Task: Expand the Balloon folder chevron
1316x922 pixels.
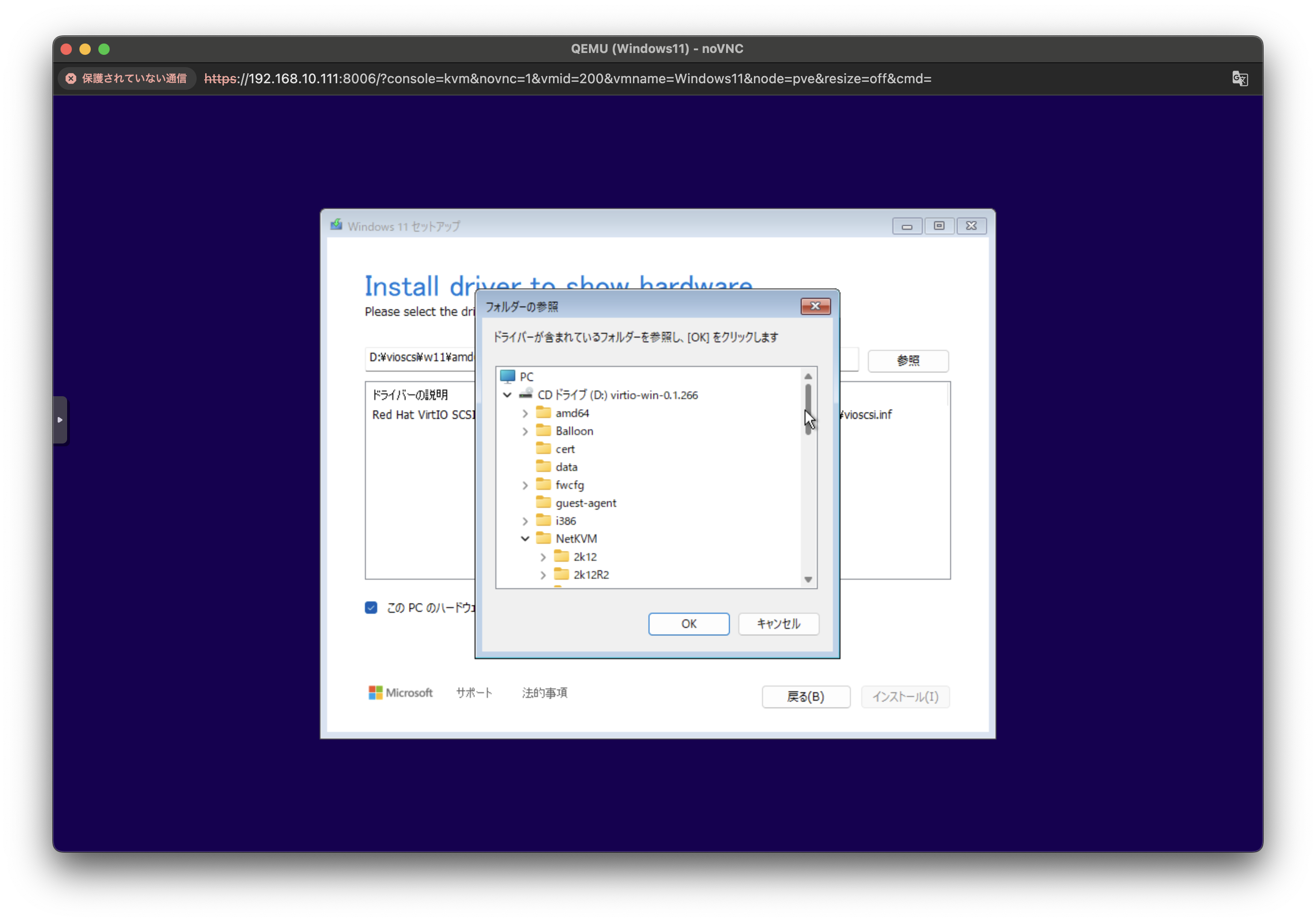Action: (x=525, y=431)
